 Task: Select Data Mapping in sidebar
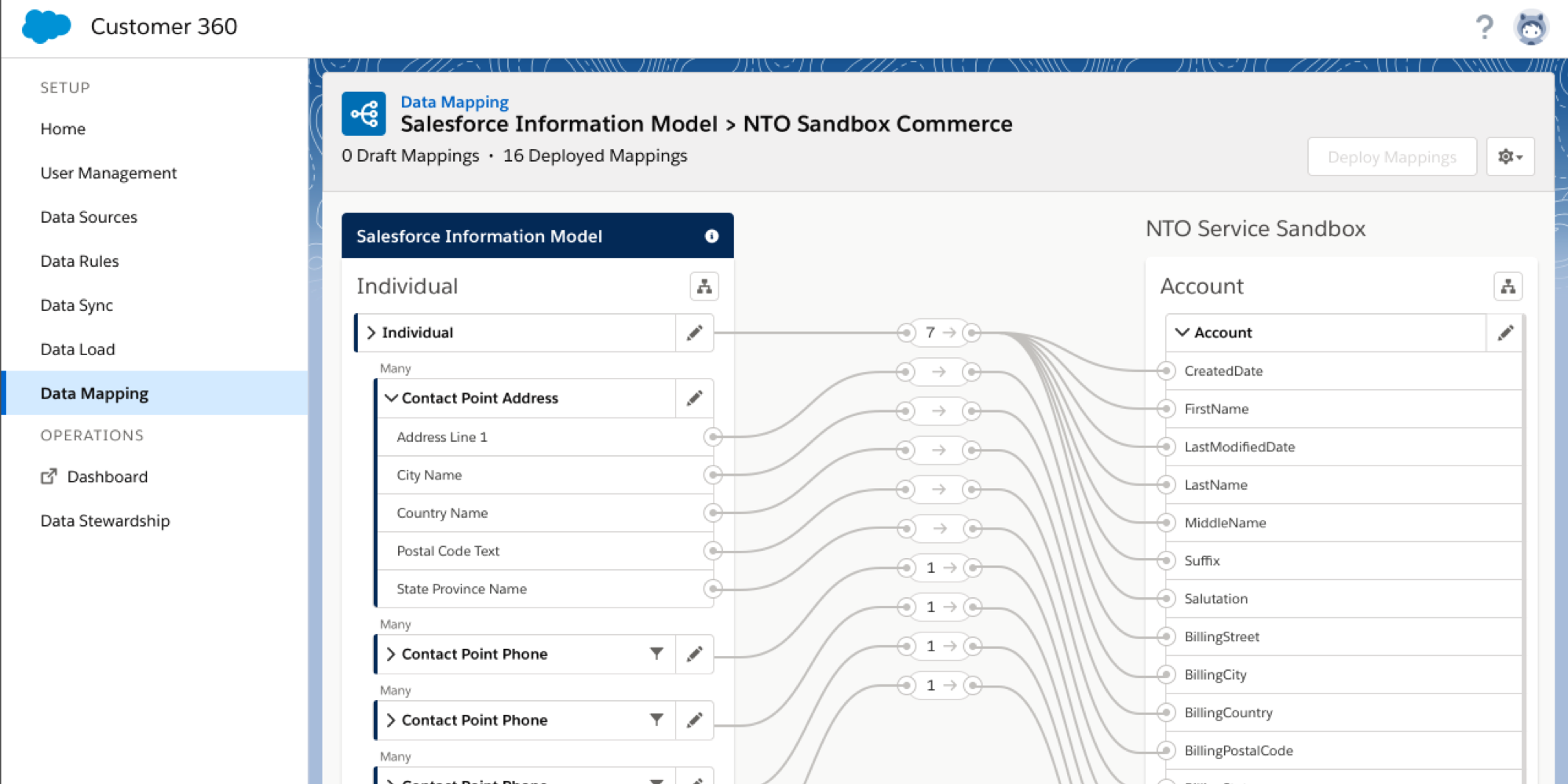point(155,393)
